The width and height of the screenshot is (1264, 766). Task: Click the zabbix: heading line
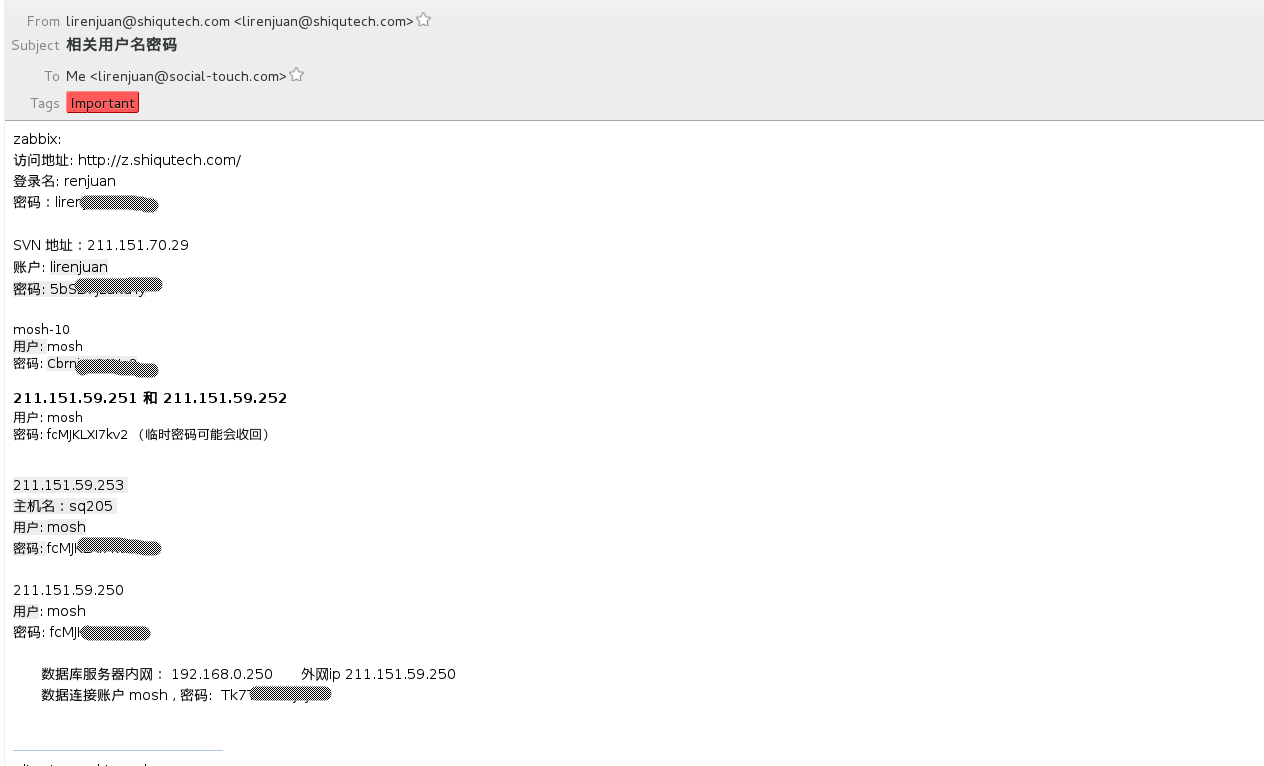pos(37,139)
